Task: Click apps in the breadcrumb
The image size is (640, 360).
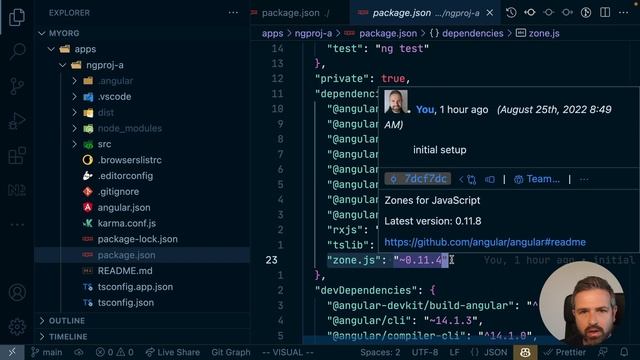Action: (272, 33)
